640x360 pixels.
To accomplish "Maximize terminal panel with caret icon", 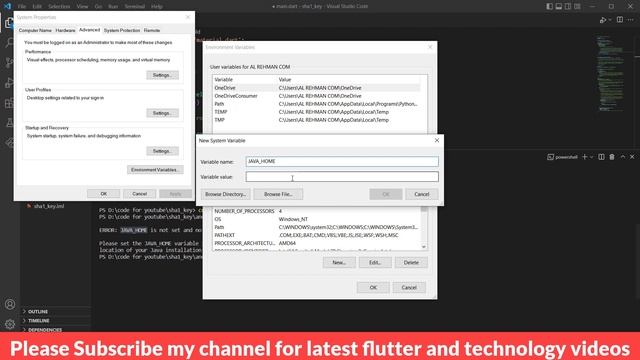I will pyautogui.click(x=622, y=157).
